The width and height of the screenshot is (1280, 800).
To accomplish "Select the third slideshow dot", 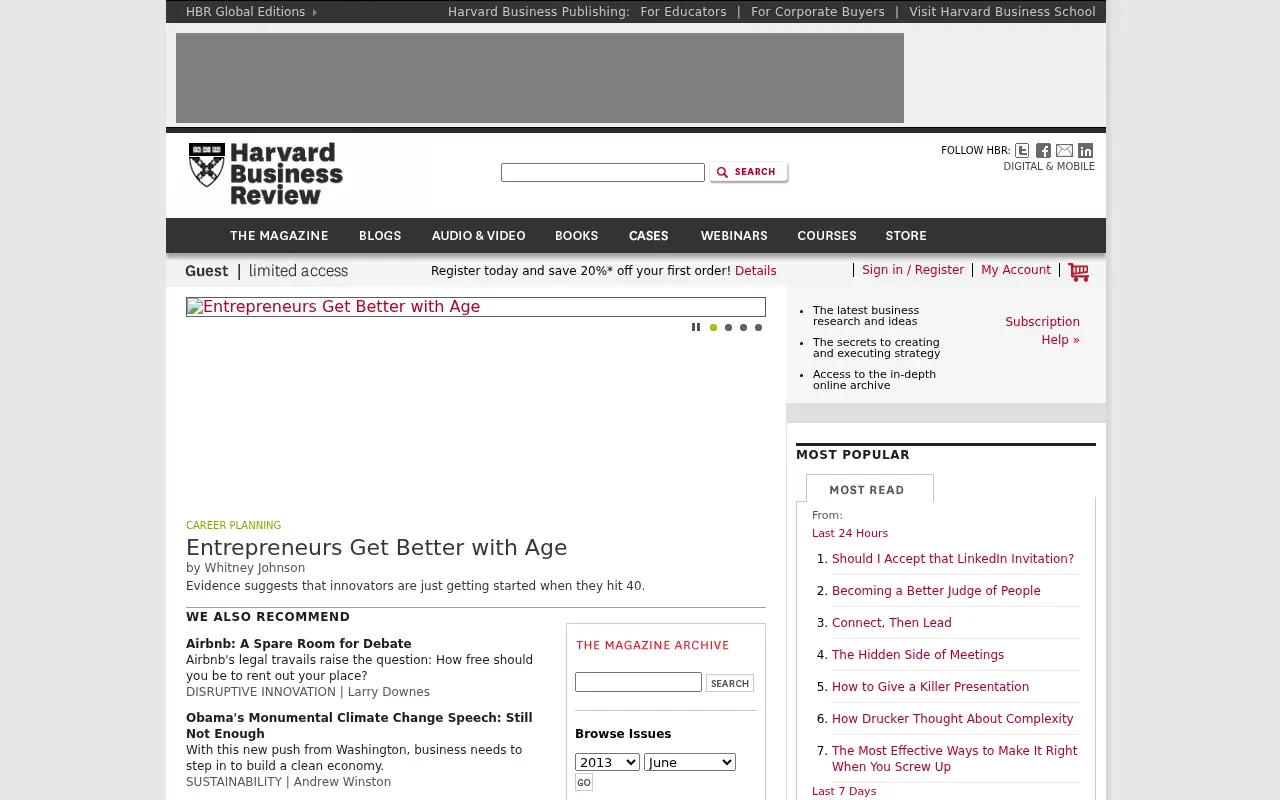I will (x=743, y=327).
